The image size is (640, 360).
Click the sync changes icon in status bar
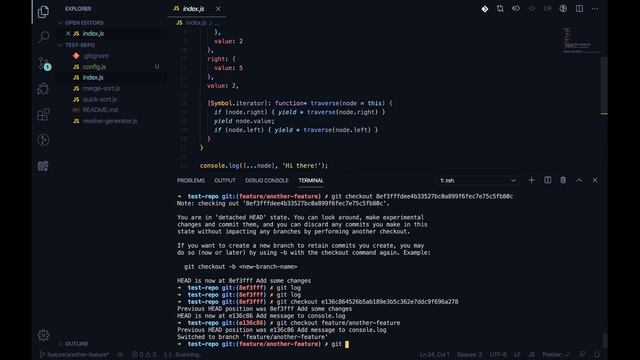point(120,355)
